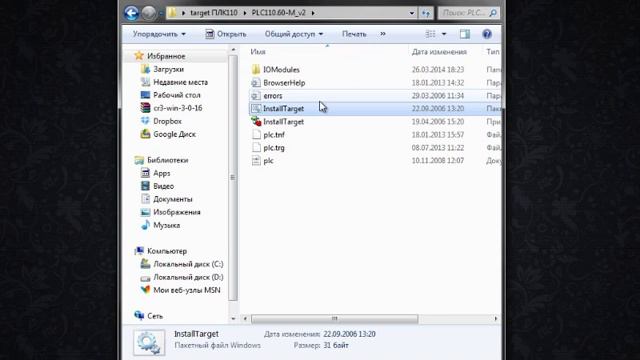The image size is (640, 360).
Task: Select the BrowserHelp file
Action: 284,82
